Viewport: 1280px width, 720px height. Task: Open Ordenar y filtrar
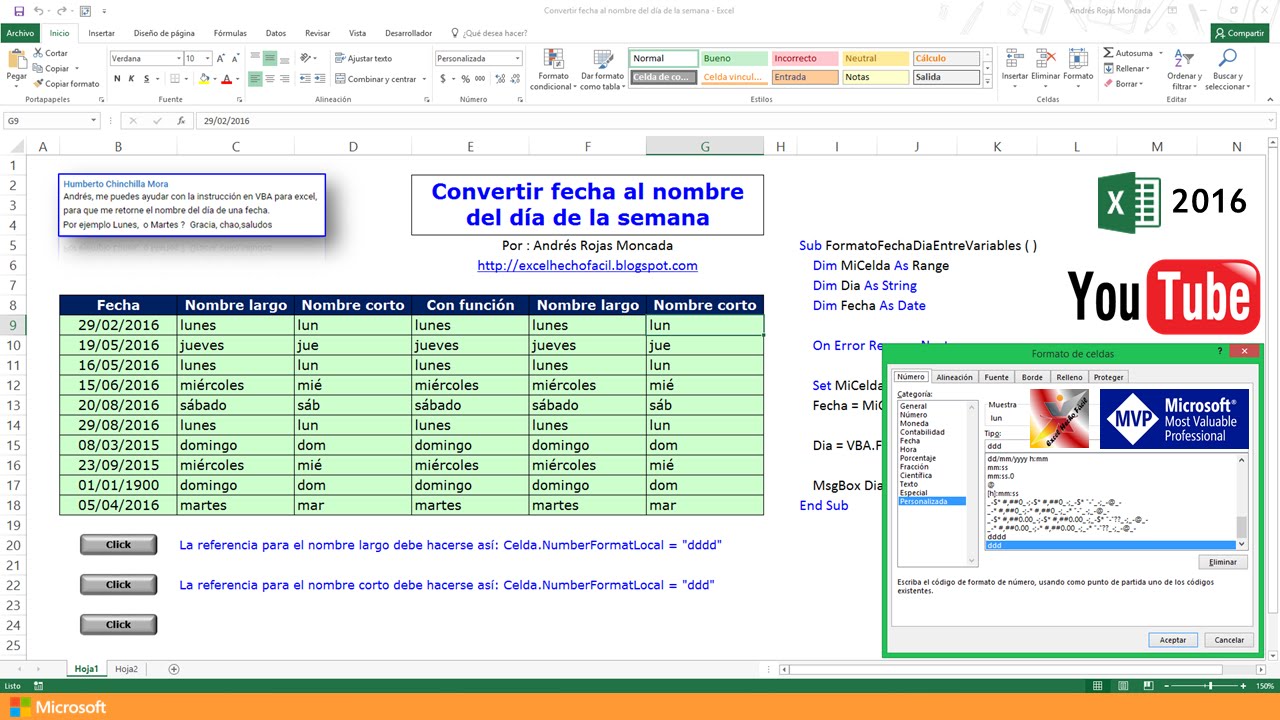(x=1184, y=70)
